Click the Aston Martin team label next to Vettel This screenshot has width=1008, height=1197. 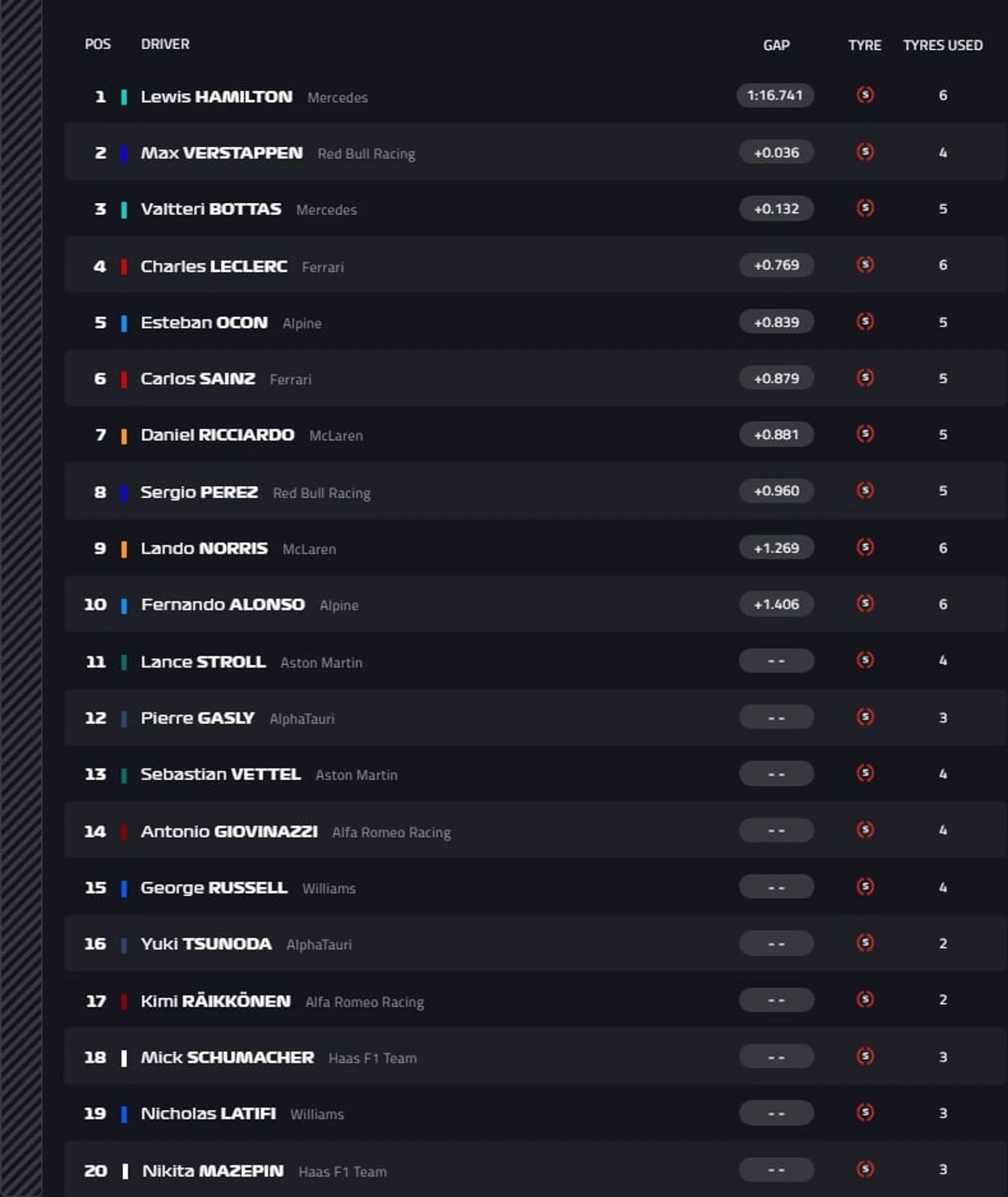[356, 775]
